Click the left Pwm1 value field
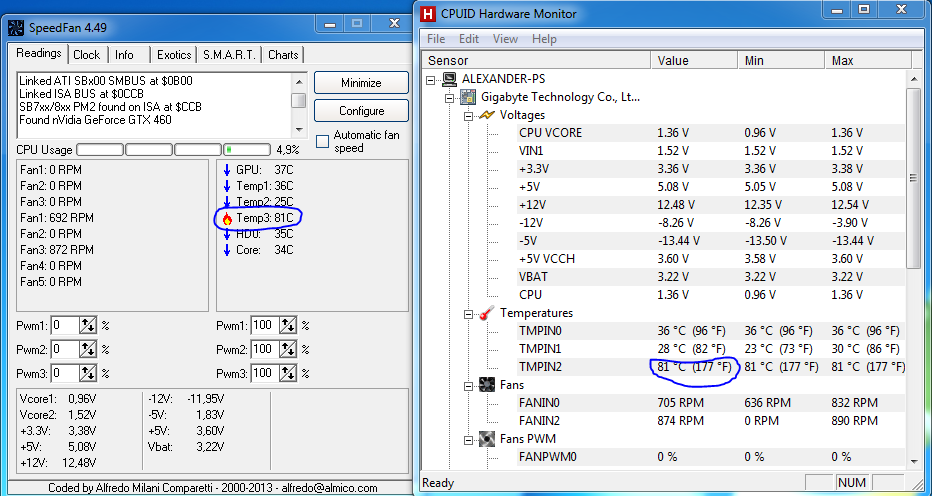The height and width of the screenshot is (496, 932). click(x=66, y=325)
